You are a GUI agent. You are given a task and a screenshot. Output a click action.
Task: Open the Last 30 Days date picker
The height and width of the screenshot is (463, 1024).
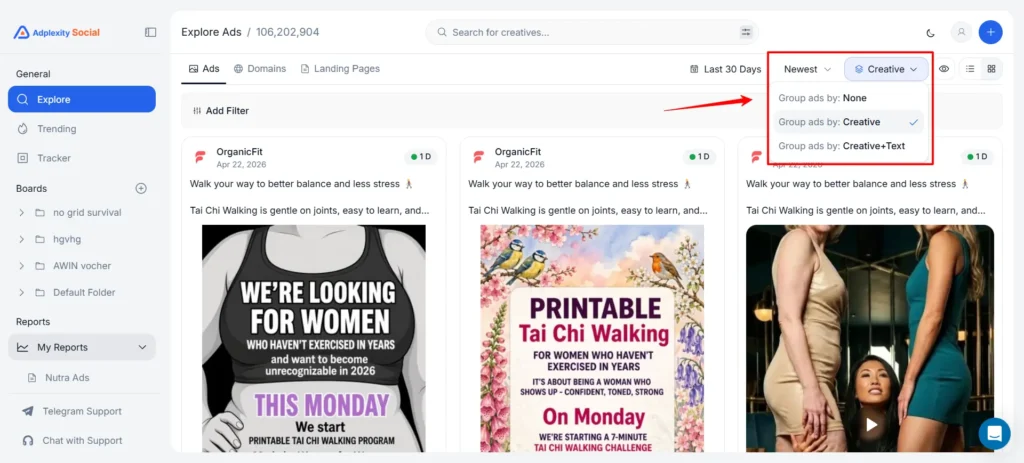[x=726, y=69]
